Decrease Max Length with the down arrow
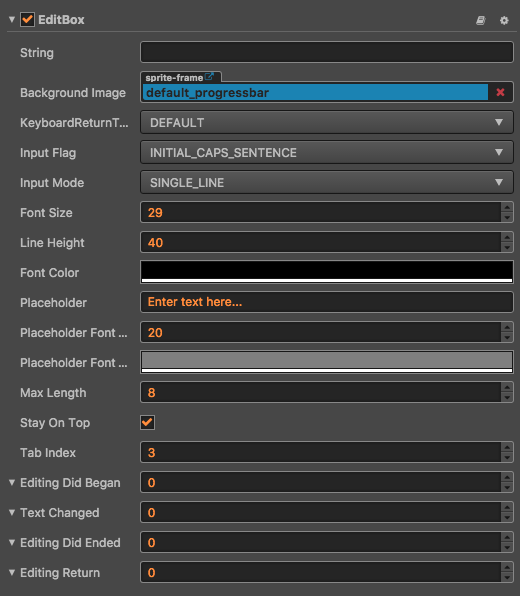Viewport: 520px width, 596px height. pyautogui.click(x=507, y=398)
